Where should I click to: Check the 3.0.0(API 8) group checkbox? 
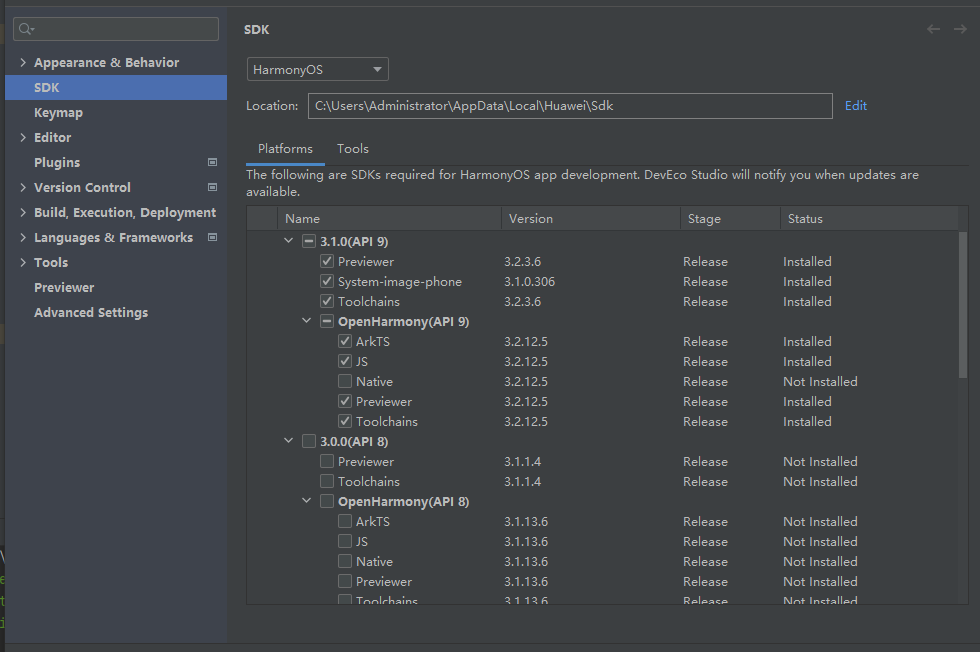[309, 441]
